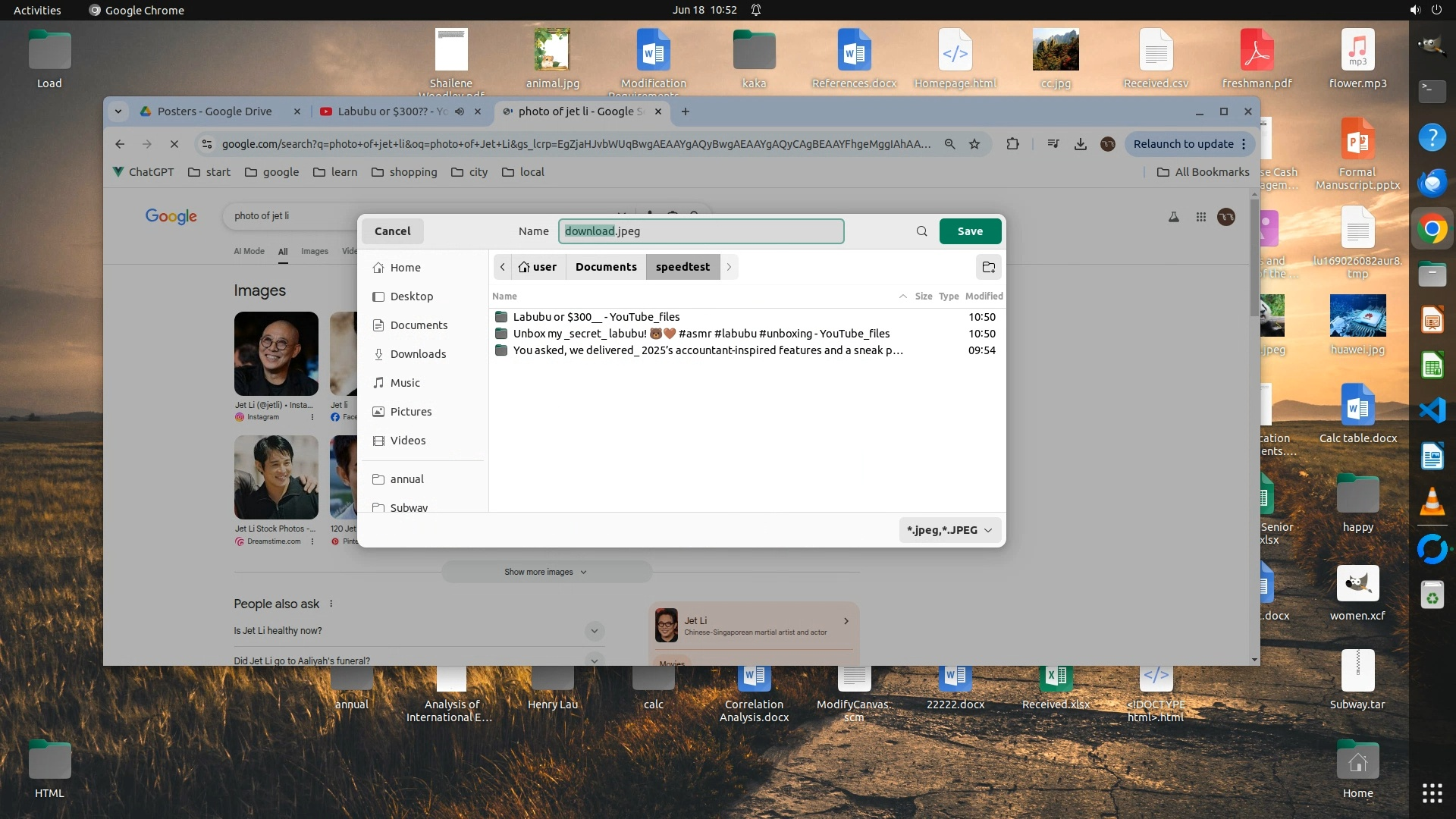
Task: Click the search icon in save dialog
Action: click(x=921, y=231)
